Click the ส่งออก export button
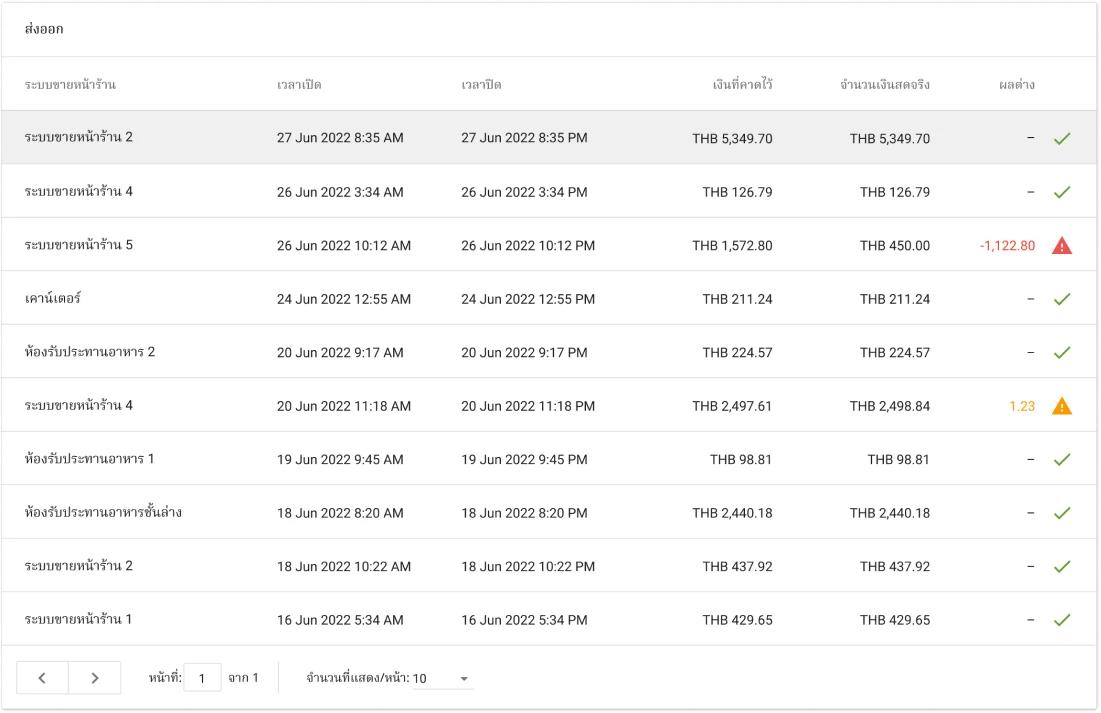Screen dimensions: 1101x713 click(44, 29)
